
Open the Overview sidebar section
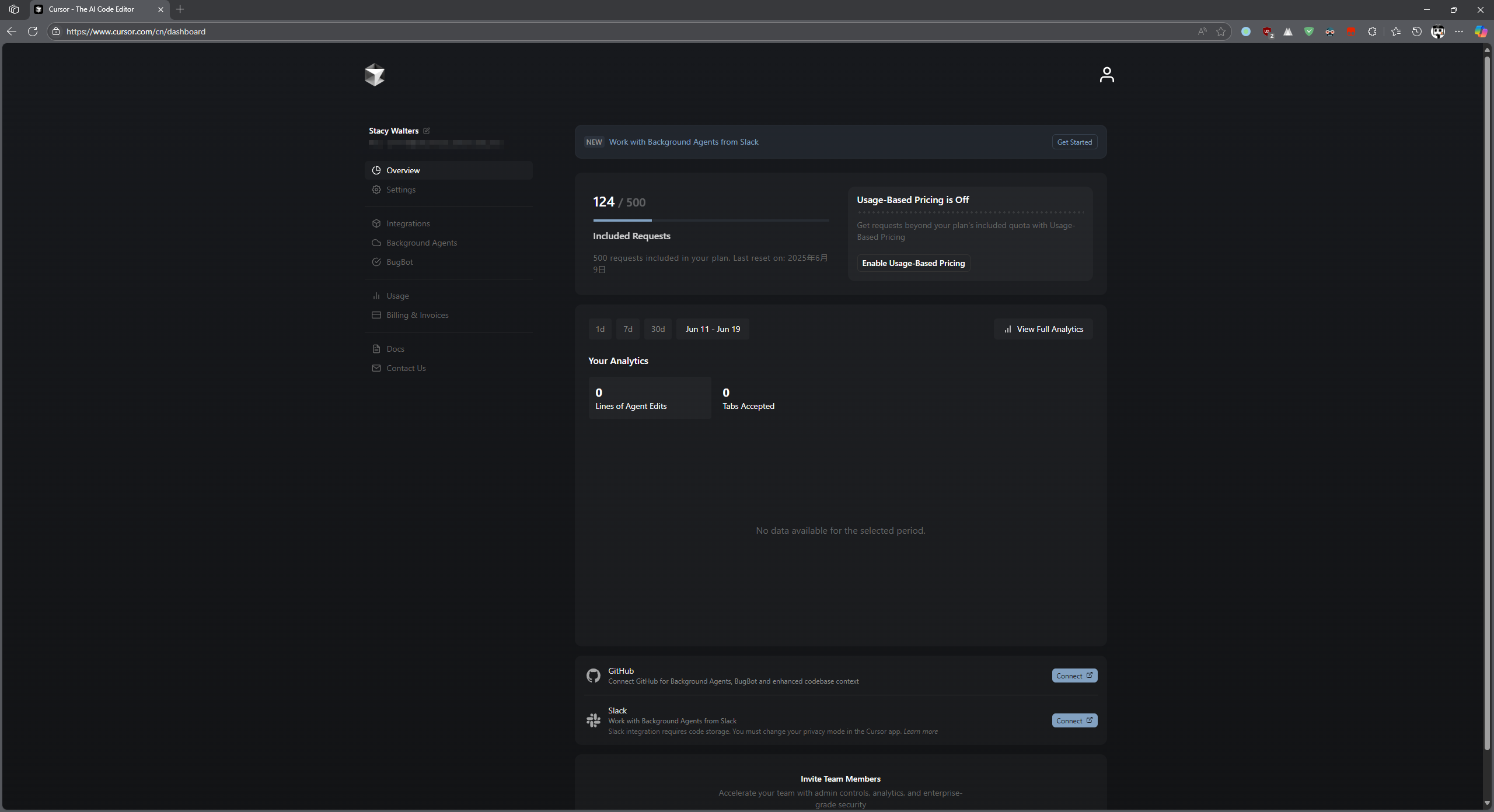pos(448,170)
